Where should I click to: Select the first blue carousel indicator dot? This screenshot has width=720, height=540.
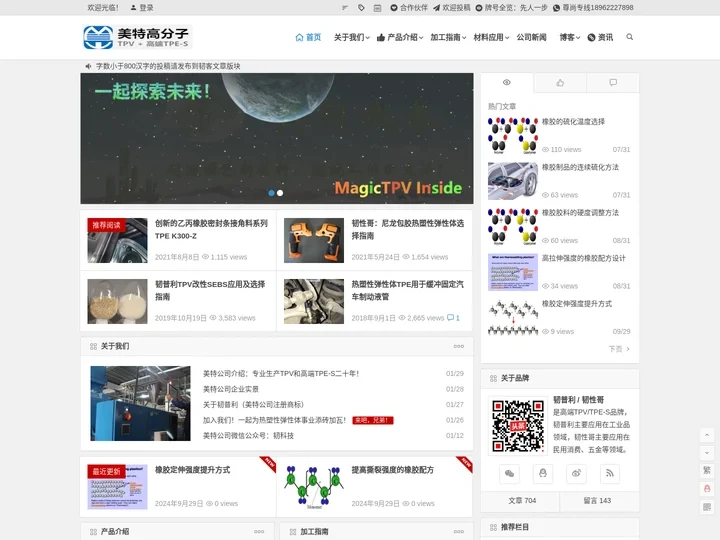[x=271, y=193]
